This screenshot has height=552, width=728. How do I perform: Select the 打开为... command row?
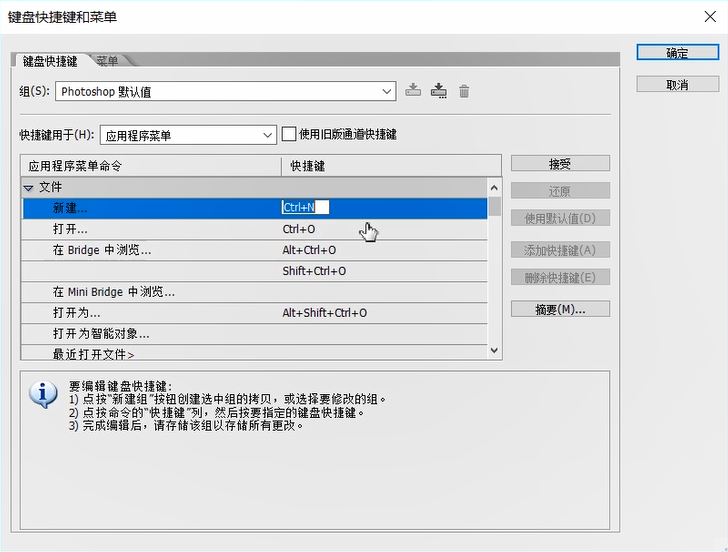pyautogui.click(x=254, y=313)
